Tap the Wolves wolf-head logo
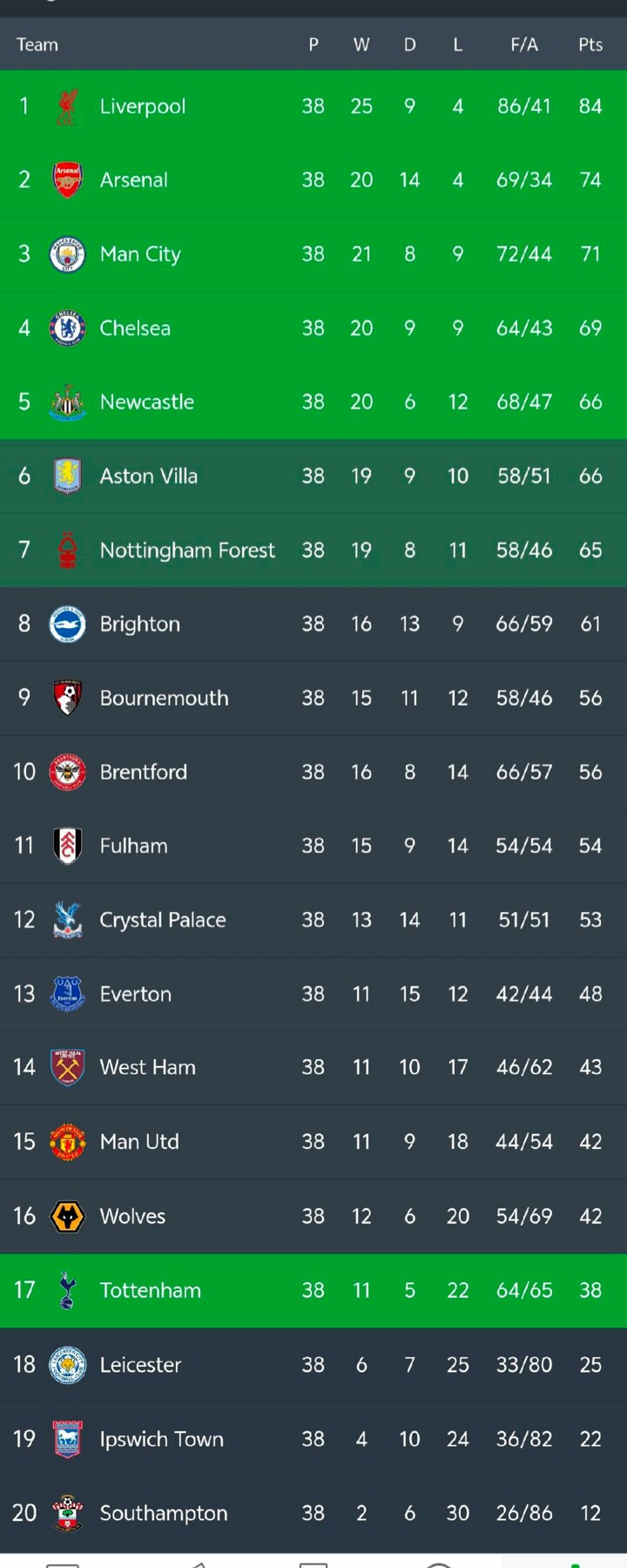Image resolution: width=627 pixels, height=1568 pixels. click(67, 1216)
